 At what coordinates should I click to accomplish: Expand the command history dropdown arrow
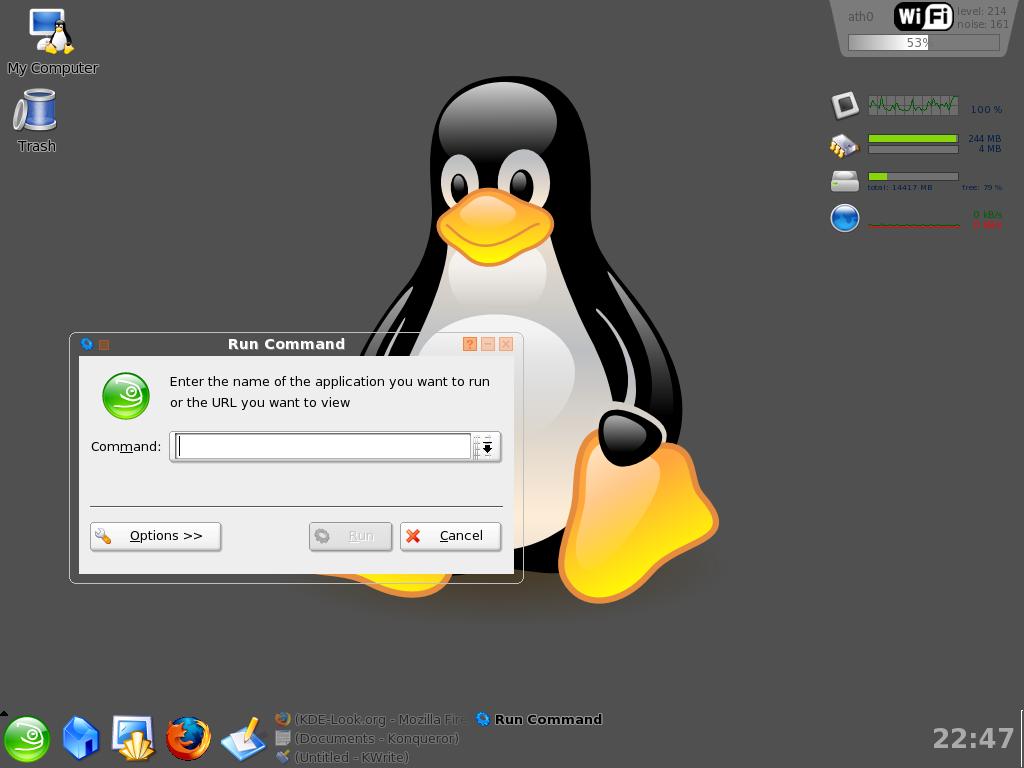487,447
